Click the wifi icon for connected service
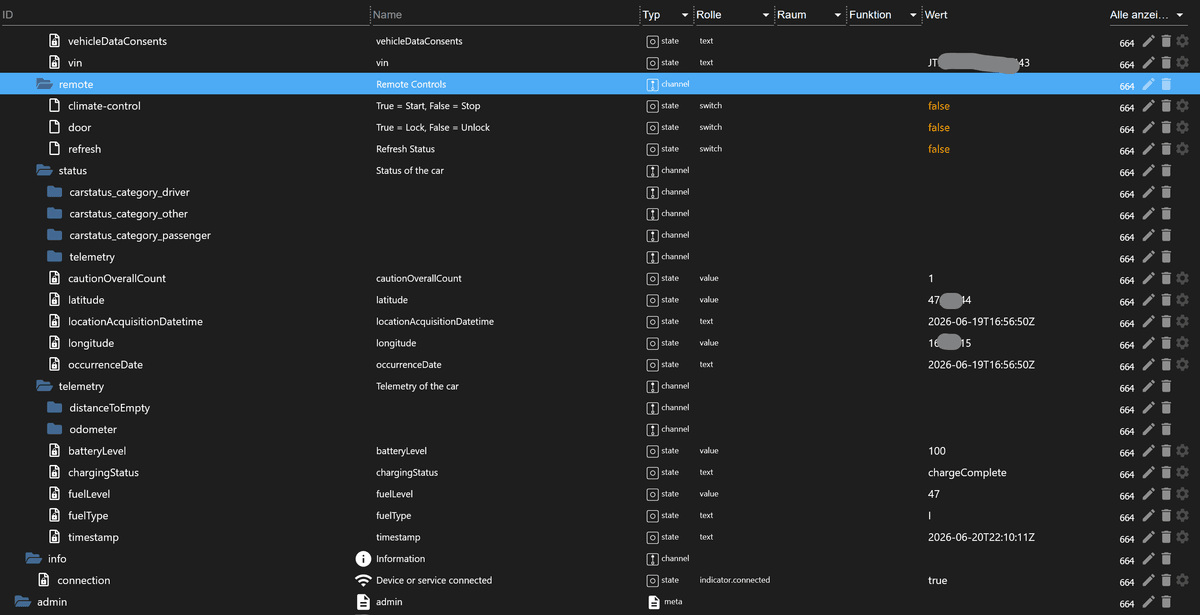This screenshot has height=615, width=1200. coord(364,580)
